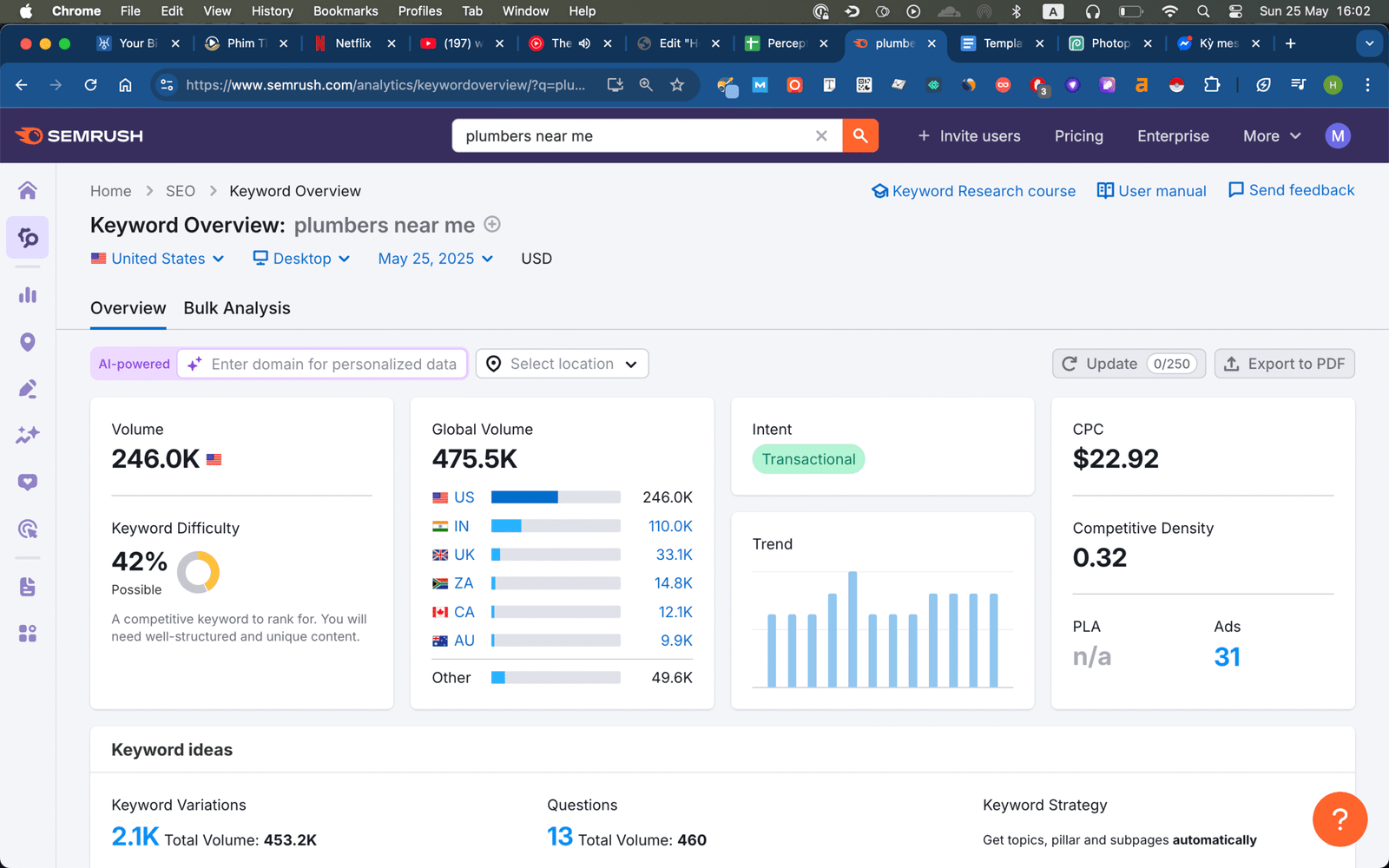Viewport: 1389px width, 868px height.
Task: Open the Pricing link
Action: pyautogui.click(x=1079, y=135)
